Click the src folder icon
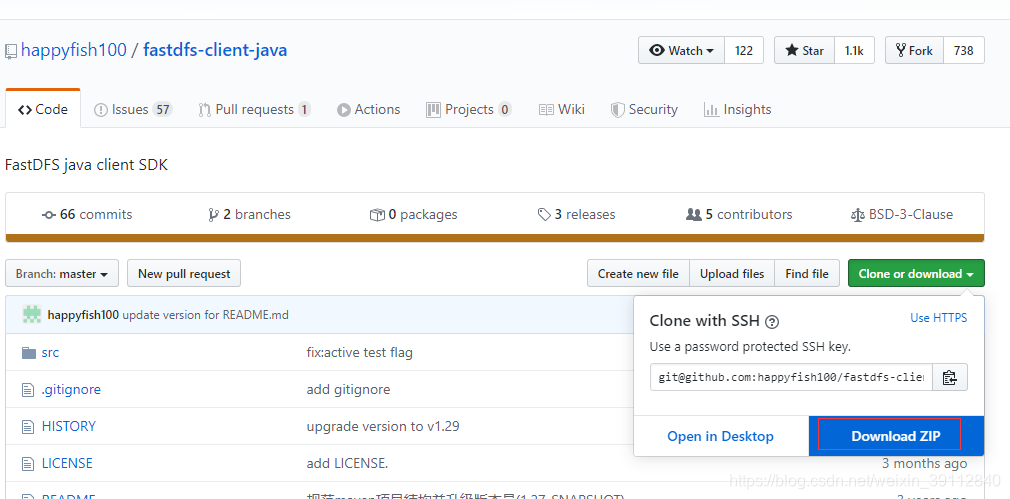Screen dimensions: 1010x499 (x=29, y=353)
